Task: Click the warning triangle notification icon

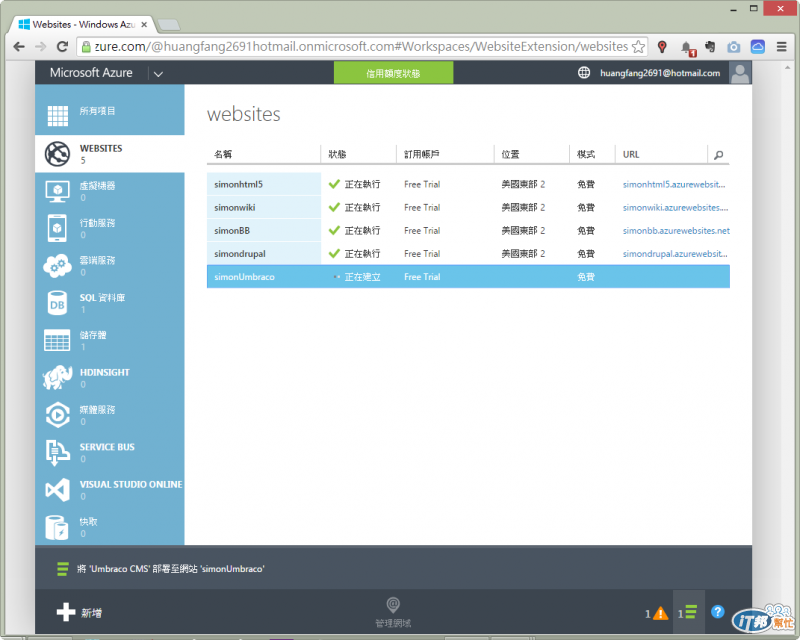Action: point(660,613)
